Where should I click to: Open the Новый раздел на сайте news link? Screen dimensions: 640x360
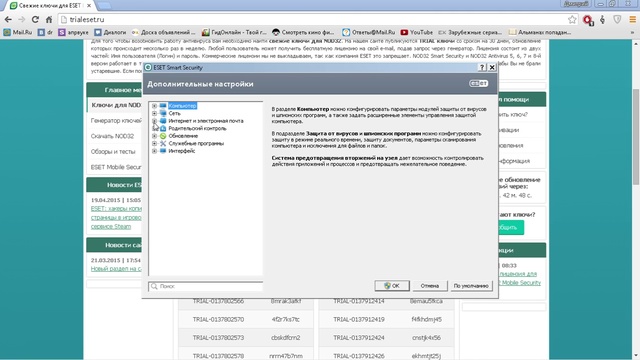pyautogui.click(x=116, y=269)
